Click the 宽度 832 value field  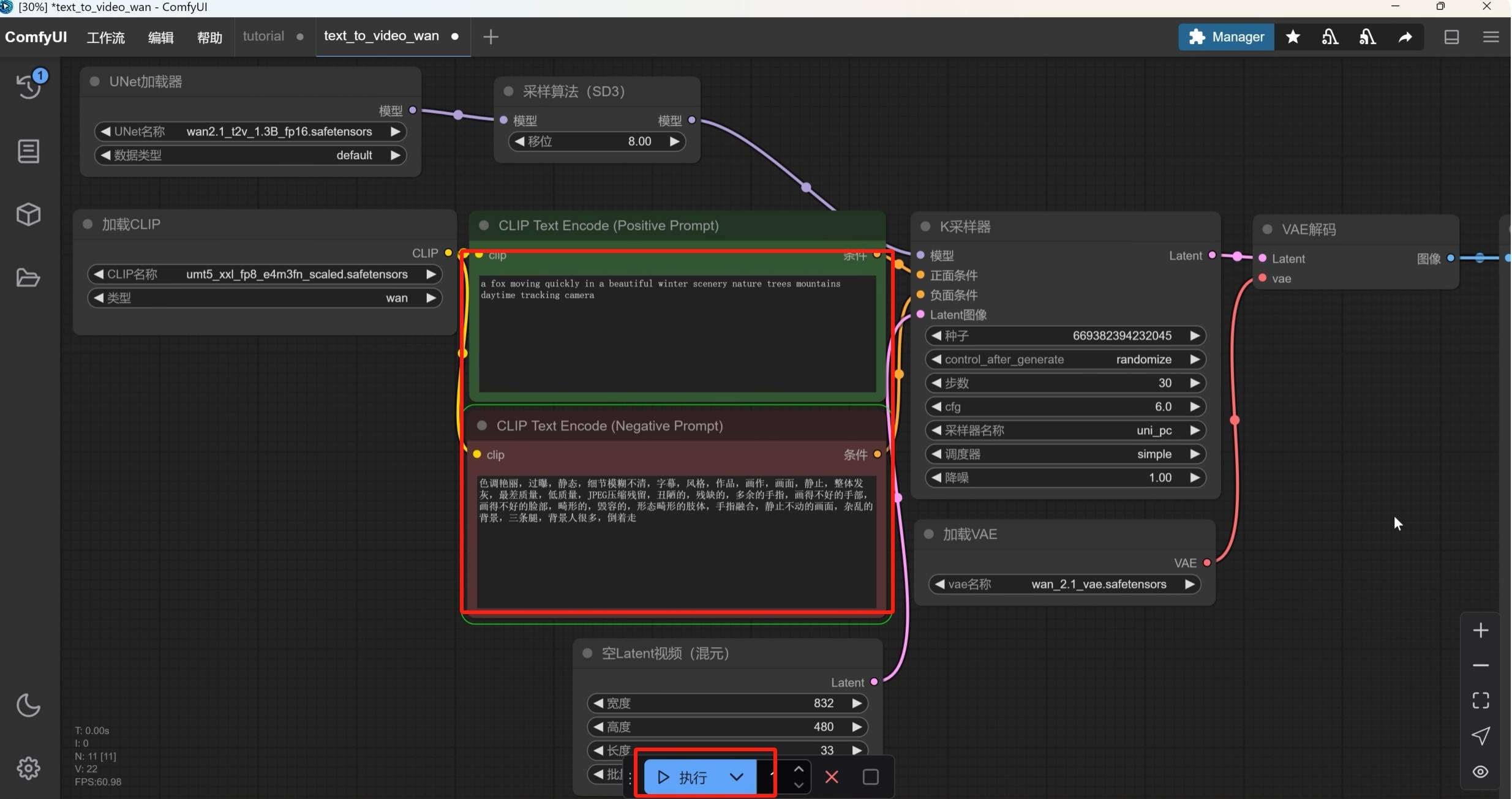728,703
